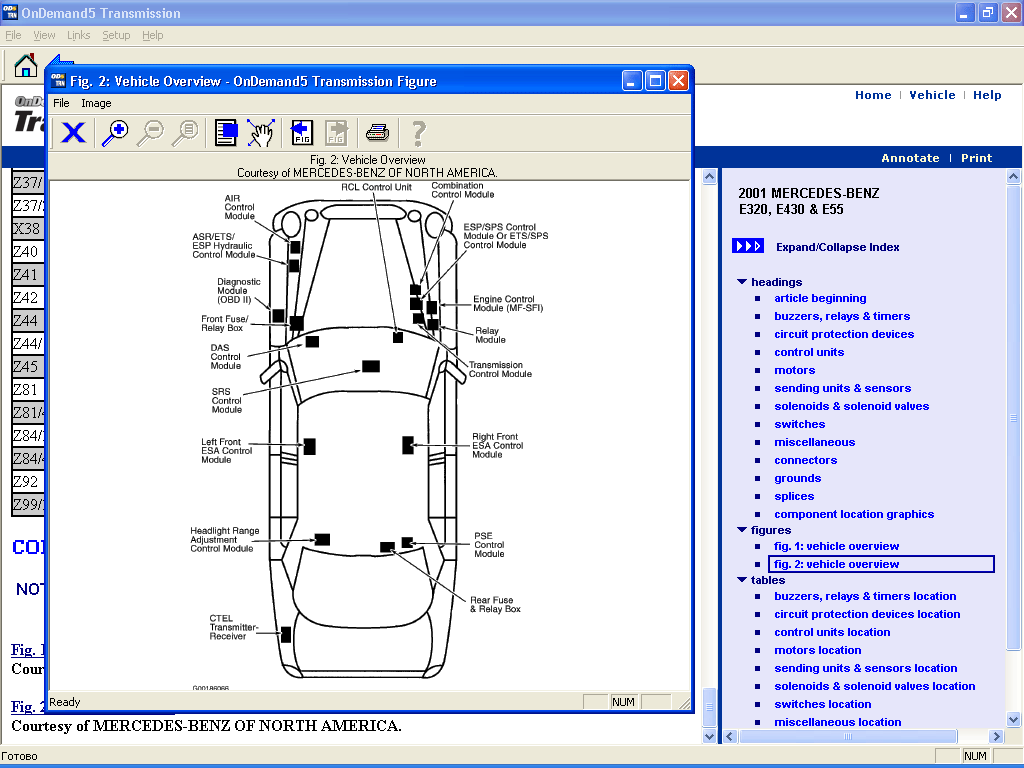The width and height of the screenshot is (1024, 768).
Task: Click the Print link in blue bar
Action: point(976,157)
